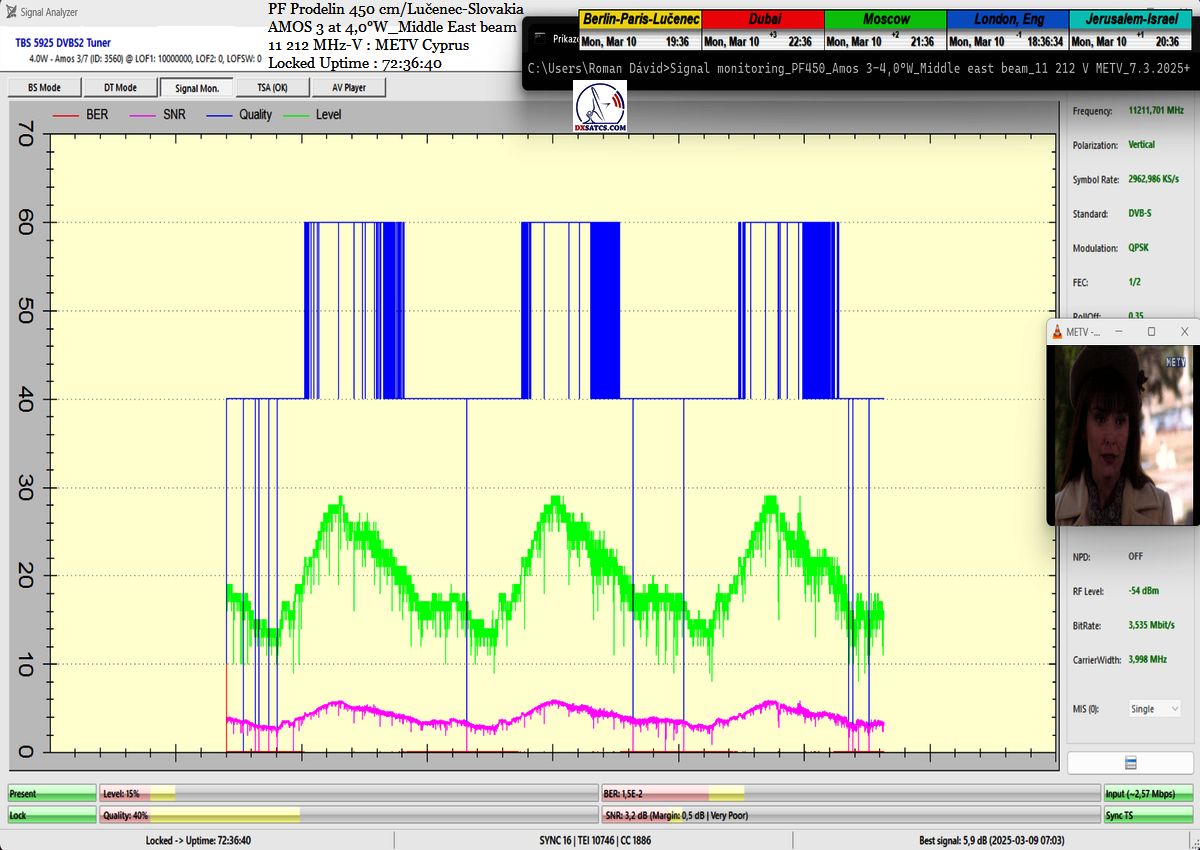Viewport: 1200px width, 850px height.
Task: Open the DT Mode tab
Action: click(x=119, y=88)
